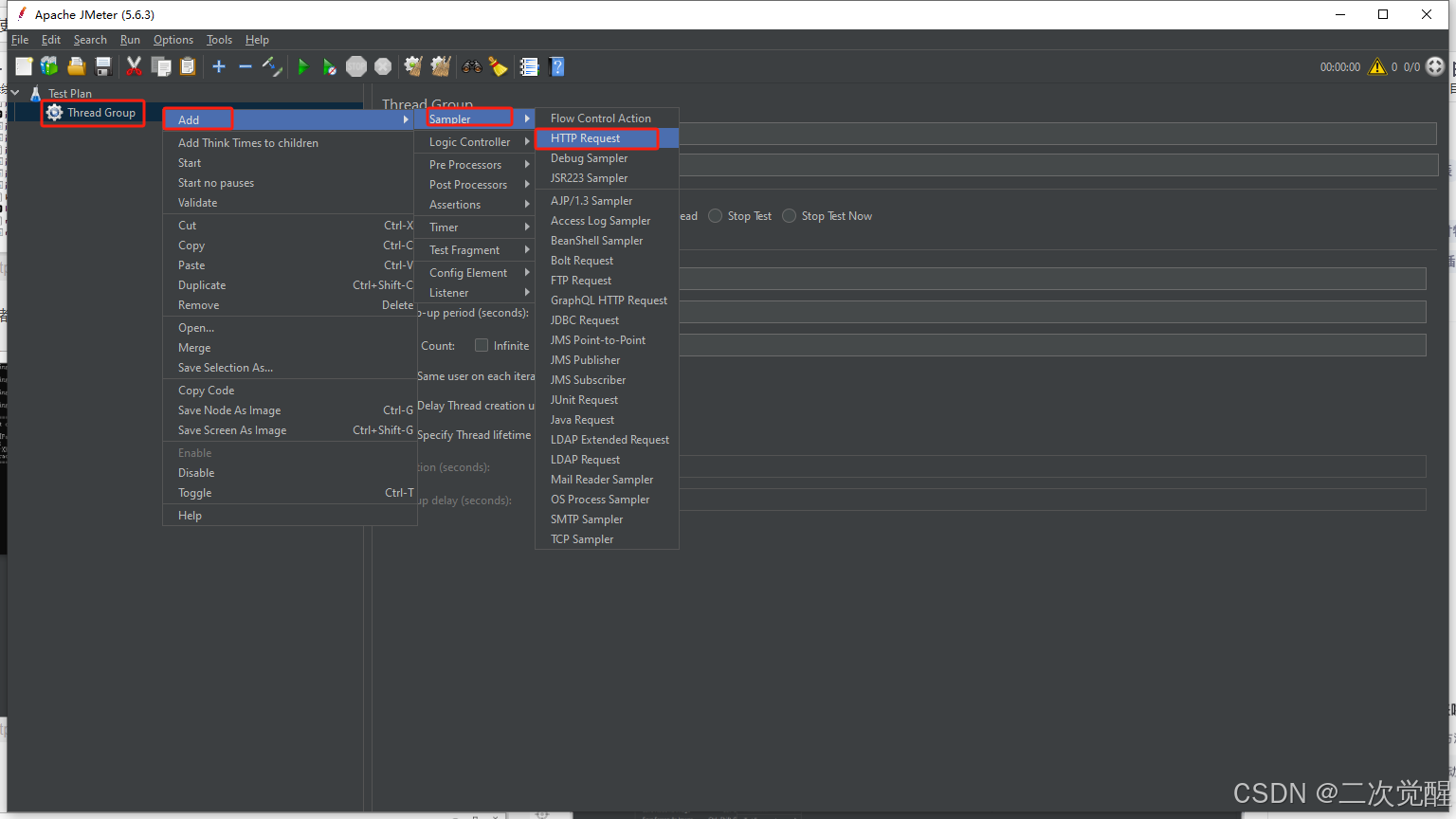Select Disable in the context menu
The height and width of the screenshot is (819, 1456).
click(289, 473)
